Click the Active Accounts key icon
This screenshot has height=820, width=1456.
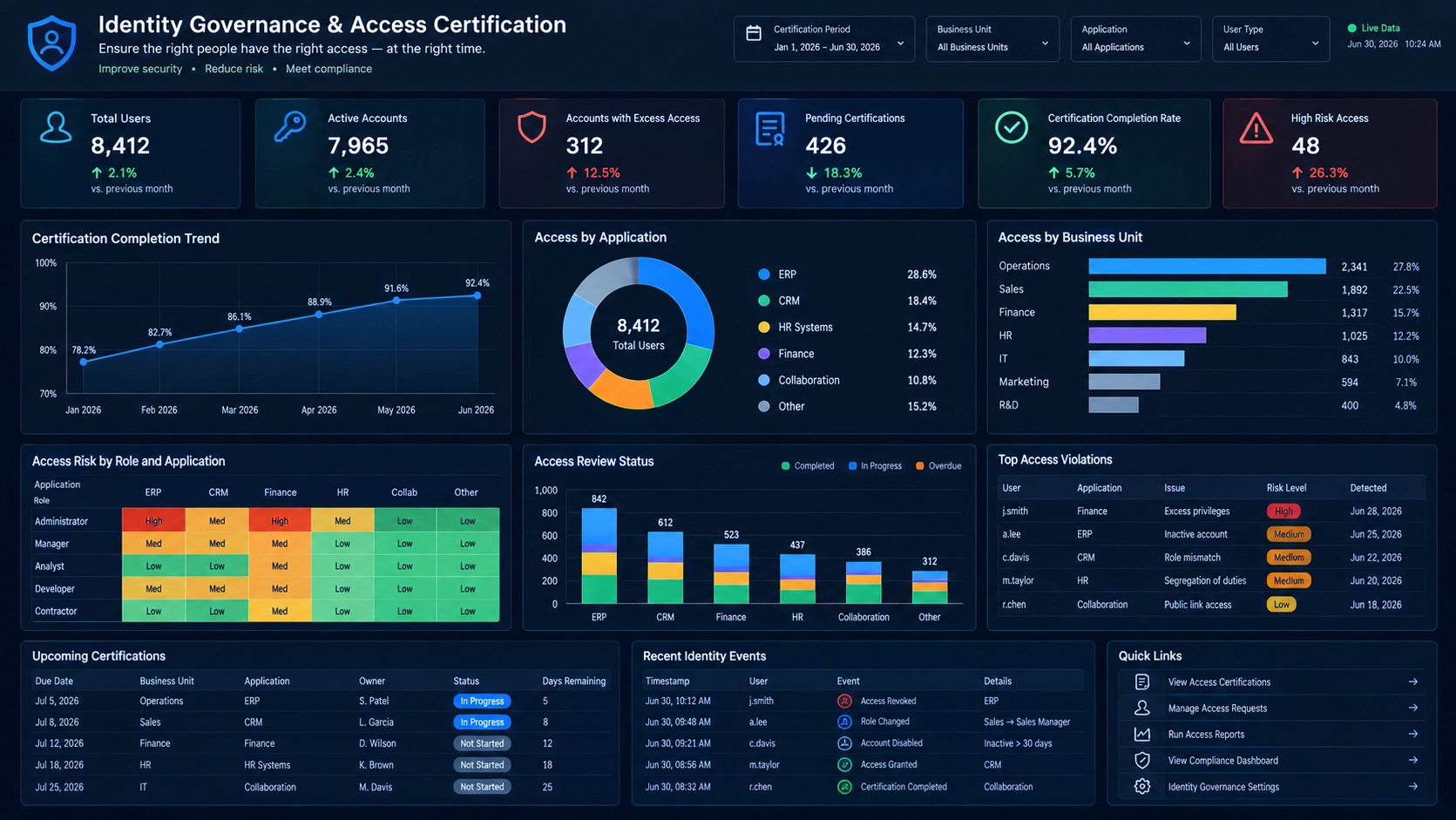click(x=290, y=126)
